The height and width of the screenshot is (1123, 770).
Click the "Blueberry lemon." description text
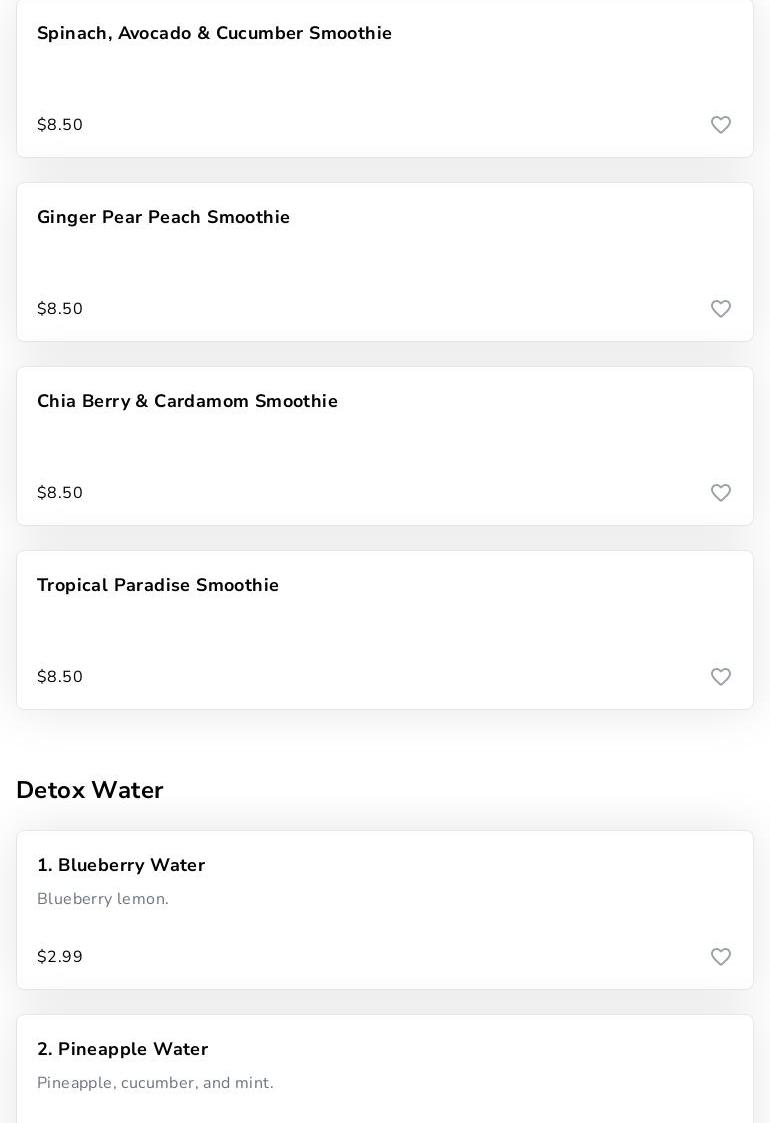103,899
